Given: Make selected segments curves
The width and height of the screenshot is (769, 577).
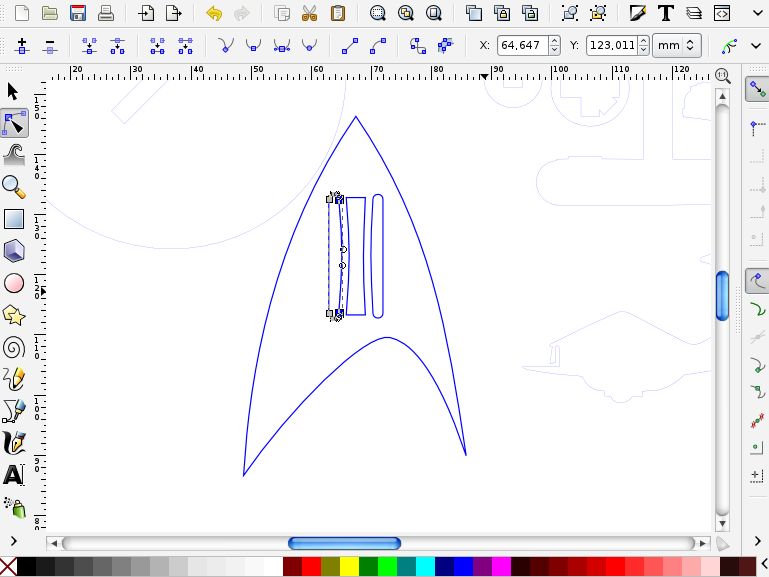Looking at the screenshot, I should [378, 46].
